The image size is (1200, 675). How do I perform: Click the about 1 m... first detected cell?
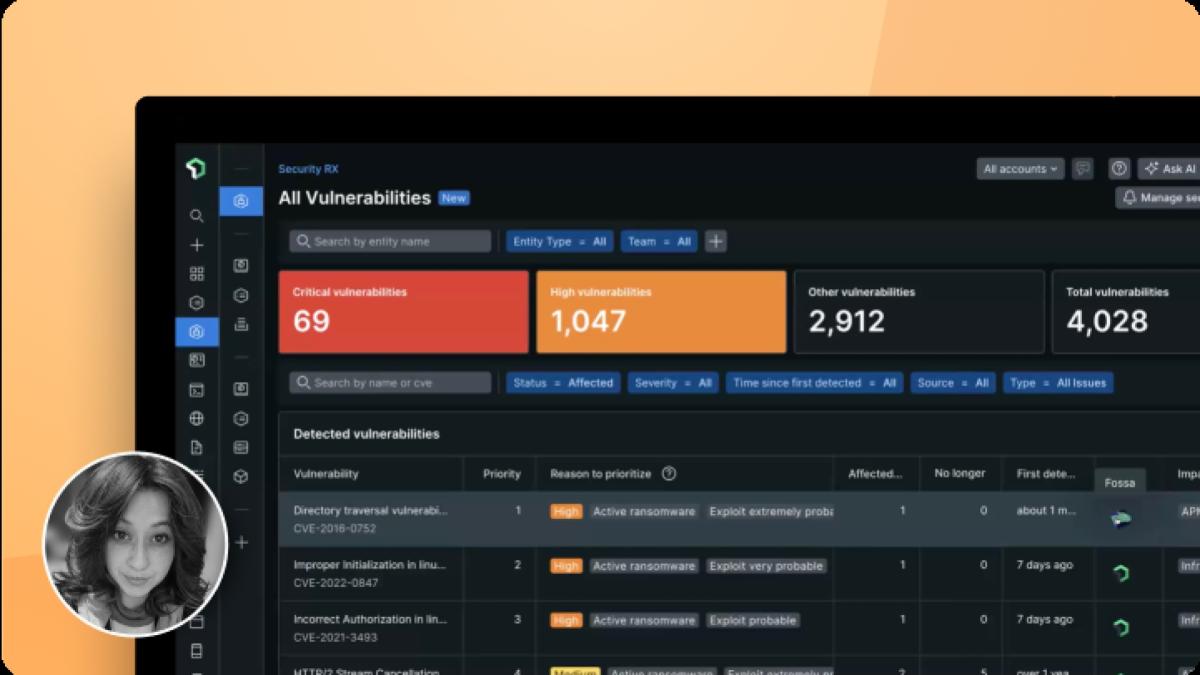(x=1047, y=510)
